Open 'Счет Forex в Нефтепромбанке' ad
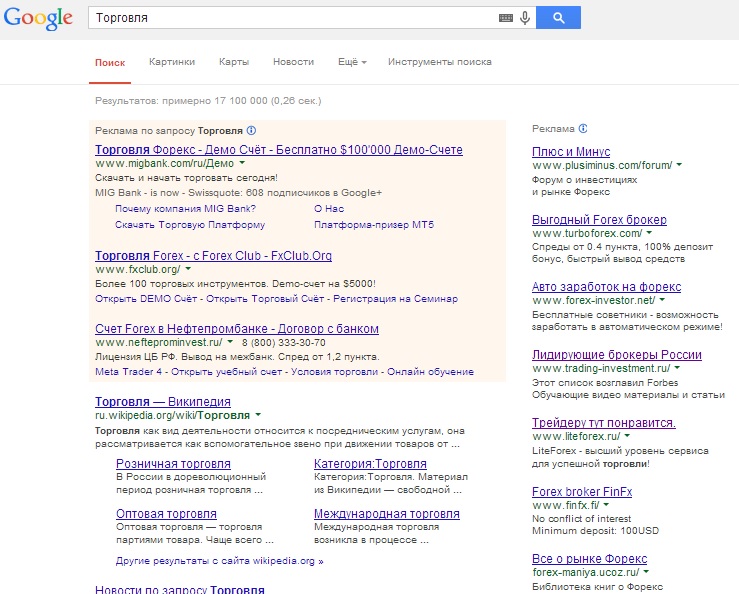Screen dimensions: 739x594 [x=237, y=329]
